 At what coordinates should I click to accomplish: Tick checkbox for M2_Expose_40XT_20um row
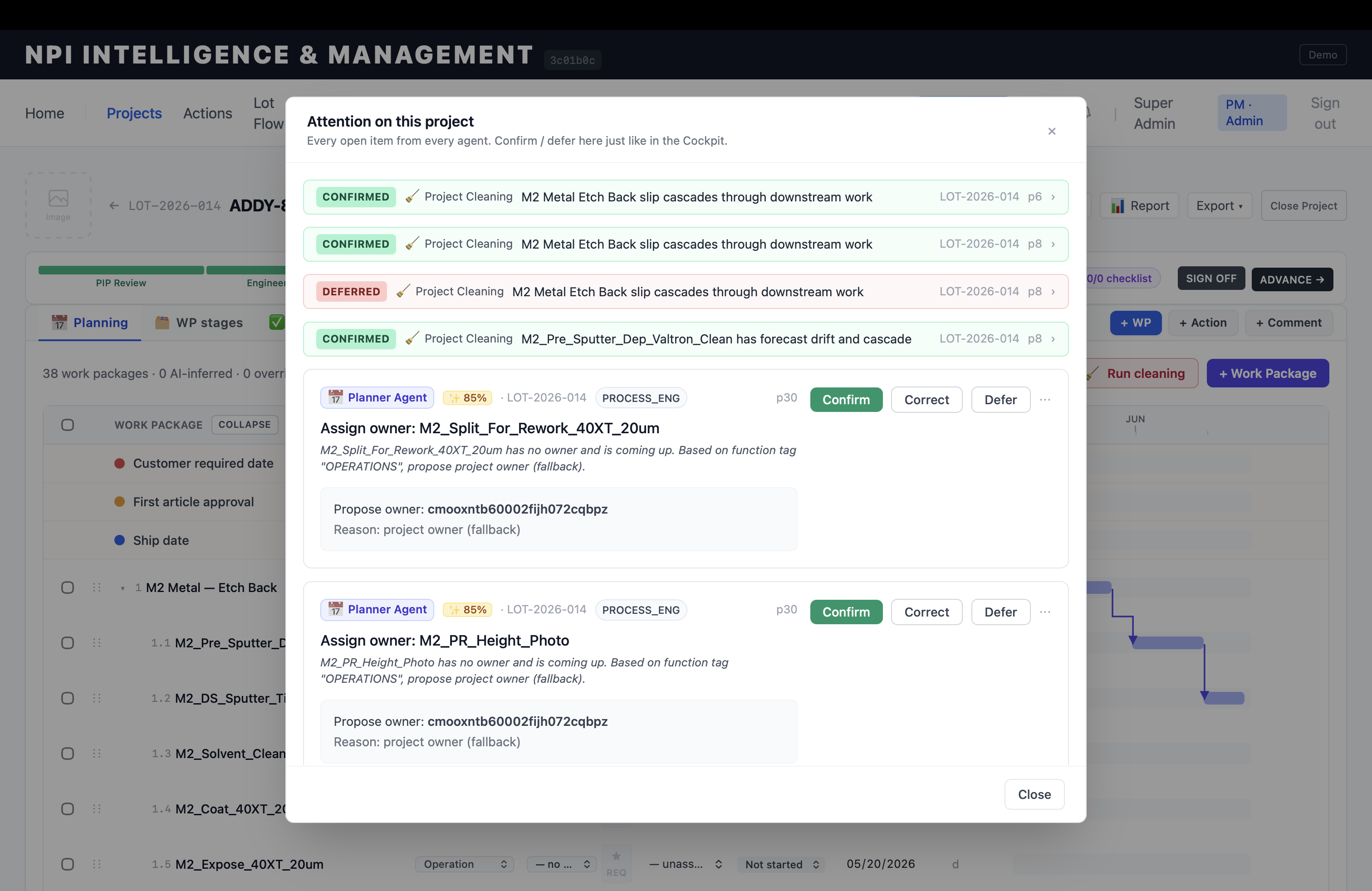tap(68, 864)
